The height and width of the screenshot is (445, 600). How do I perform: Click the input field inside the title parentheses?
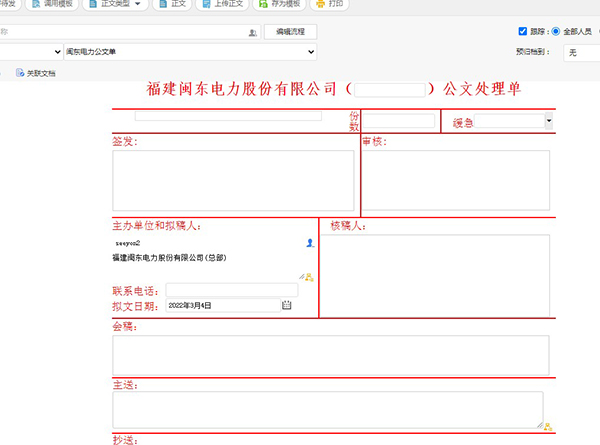click(390, 90)
